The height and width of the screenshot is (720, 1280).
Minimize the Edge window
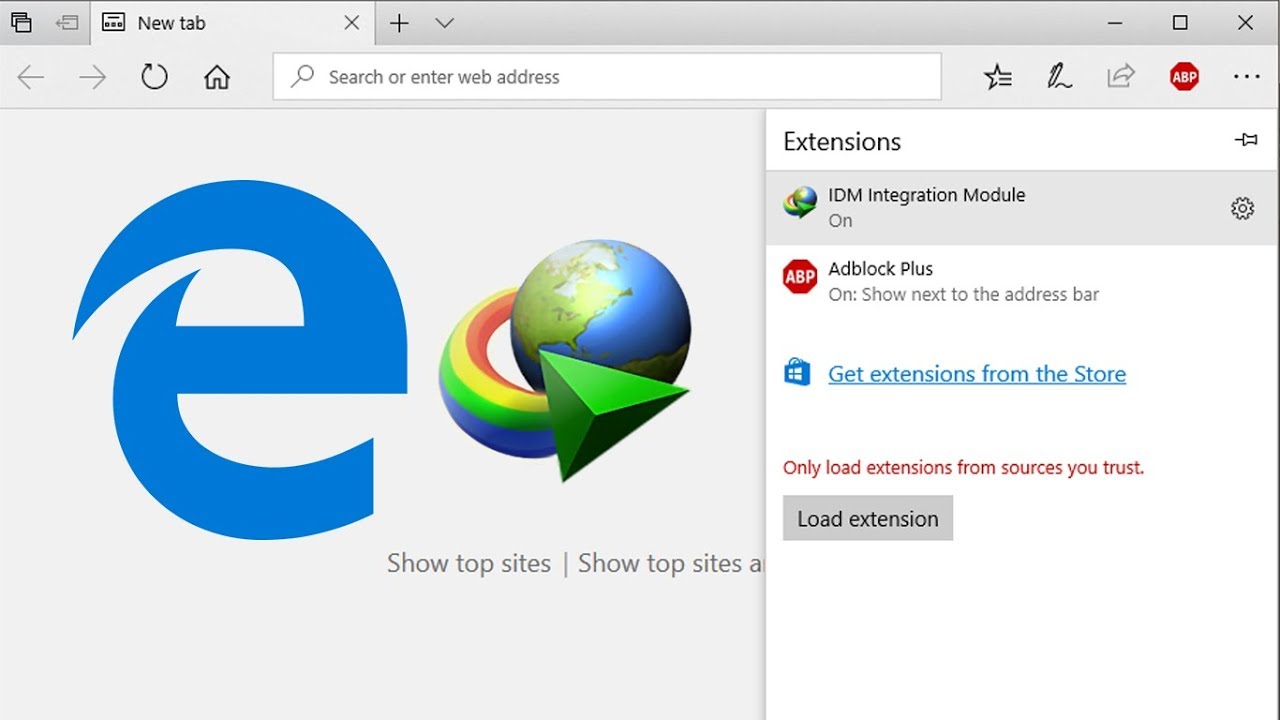click(1115, 23)
